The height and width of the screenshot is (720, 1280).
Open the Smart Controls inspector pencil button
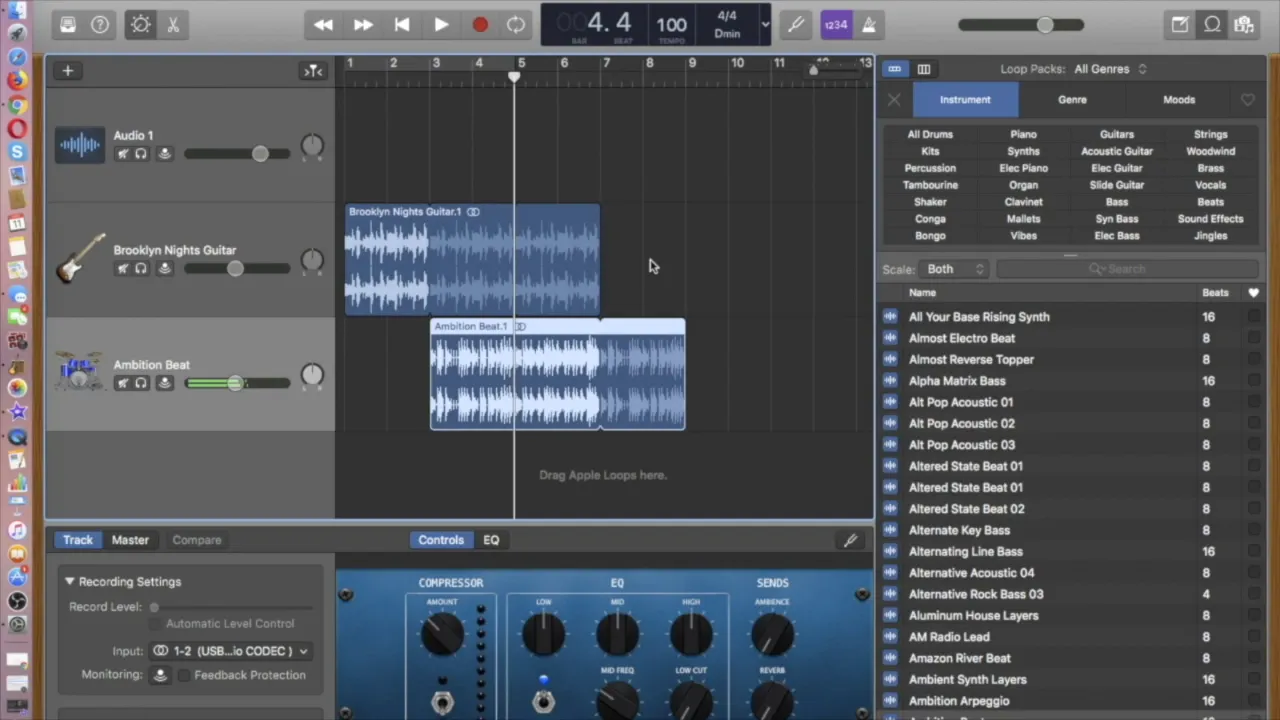tap(850, 540)
